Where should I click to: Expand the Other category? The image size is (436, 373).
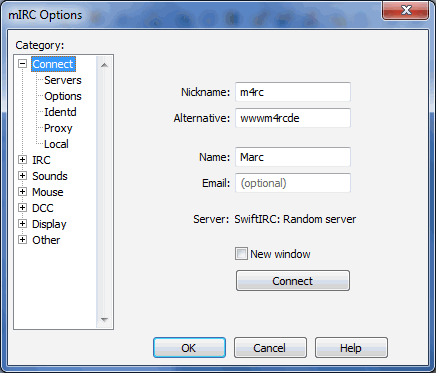pos(22,240)
